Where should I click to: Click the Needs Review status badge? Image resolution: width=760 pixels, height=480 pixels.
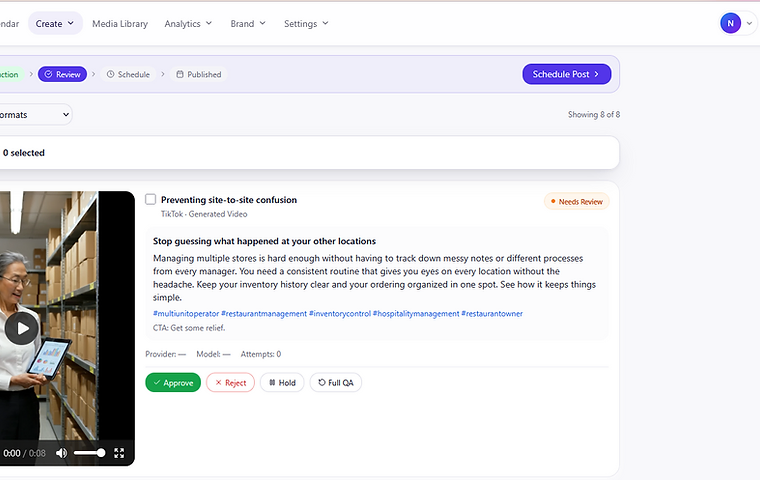576,201
